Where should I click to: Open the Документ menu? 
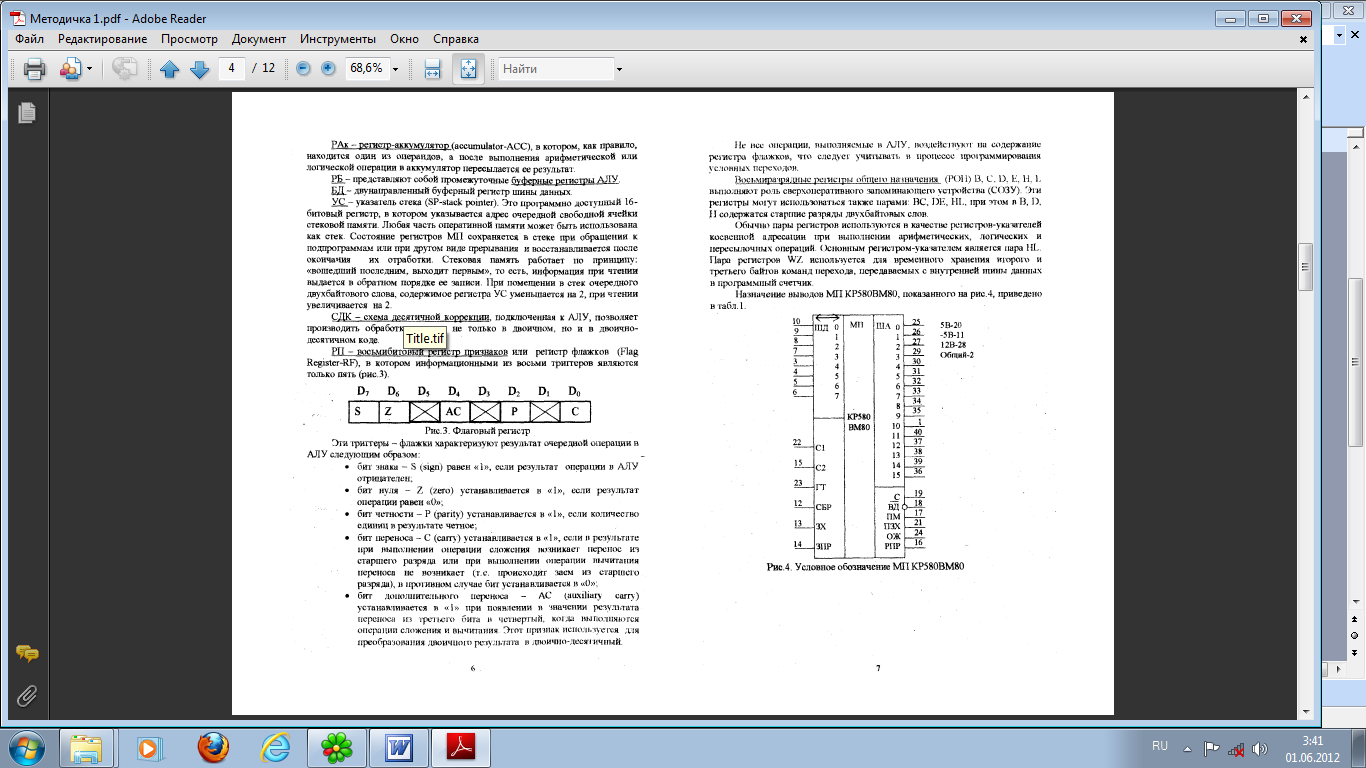(x=259, y=39)
